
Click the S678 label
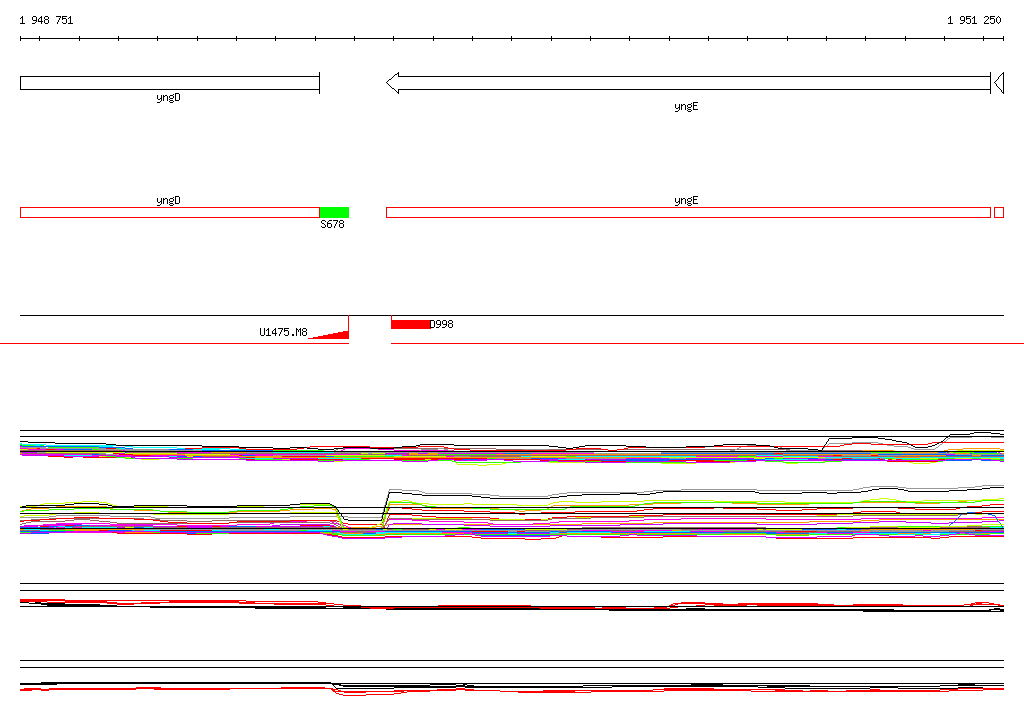(332, 224)
